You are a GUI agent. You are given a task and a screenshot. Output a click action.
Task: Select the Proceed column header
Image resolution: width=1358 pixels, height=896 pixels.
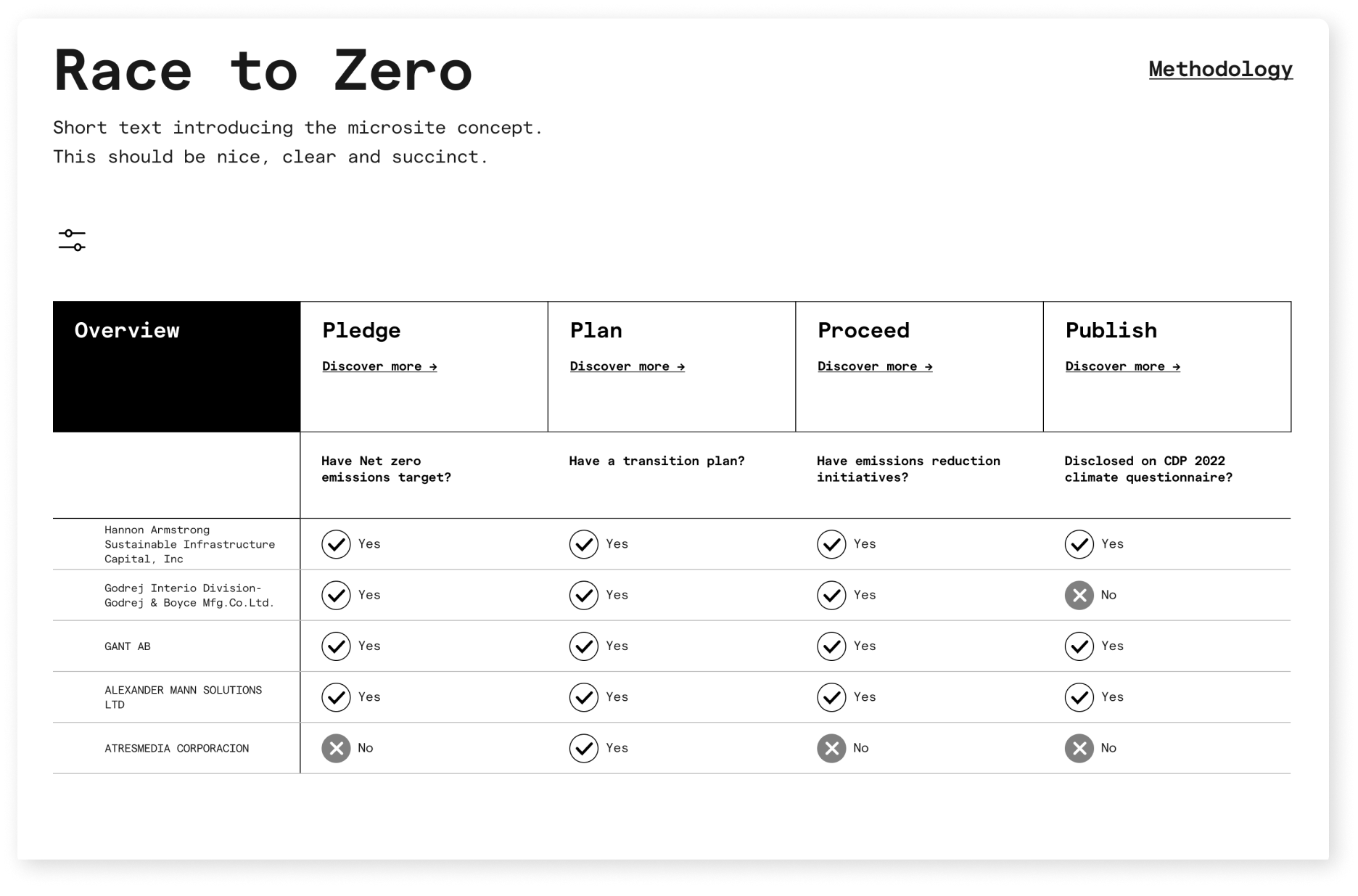click(x=863, y=330)
